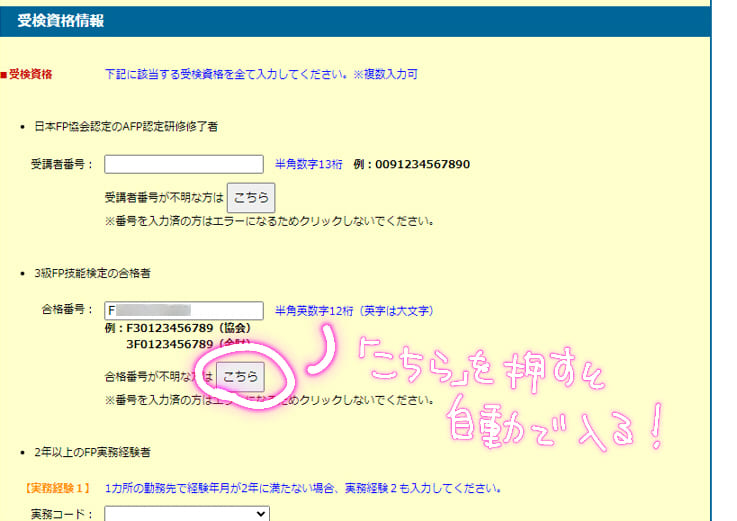
Task: Click the 3級FP技能検定の合格者 bullet
Action: 98,273
